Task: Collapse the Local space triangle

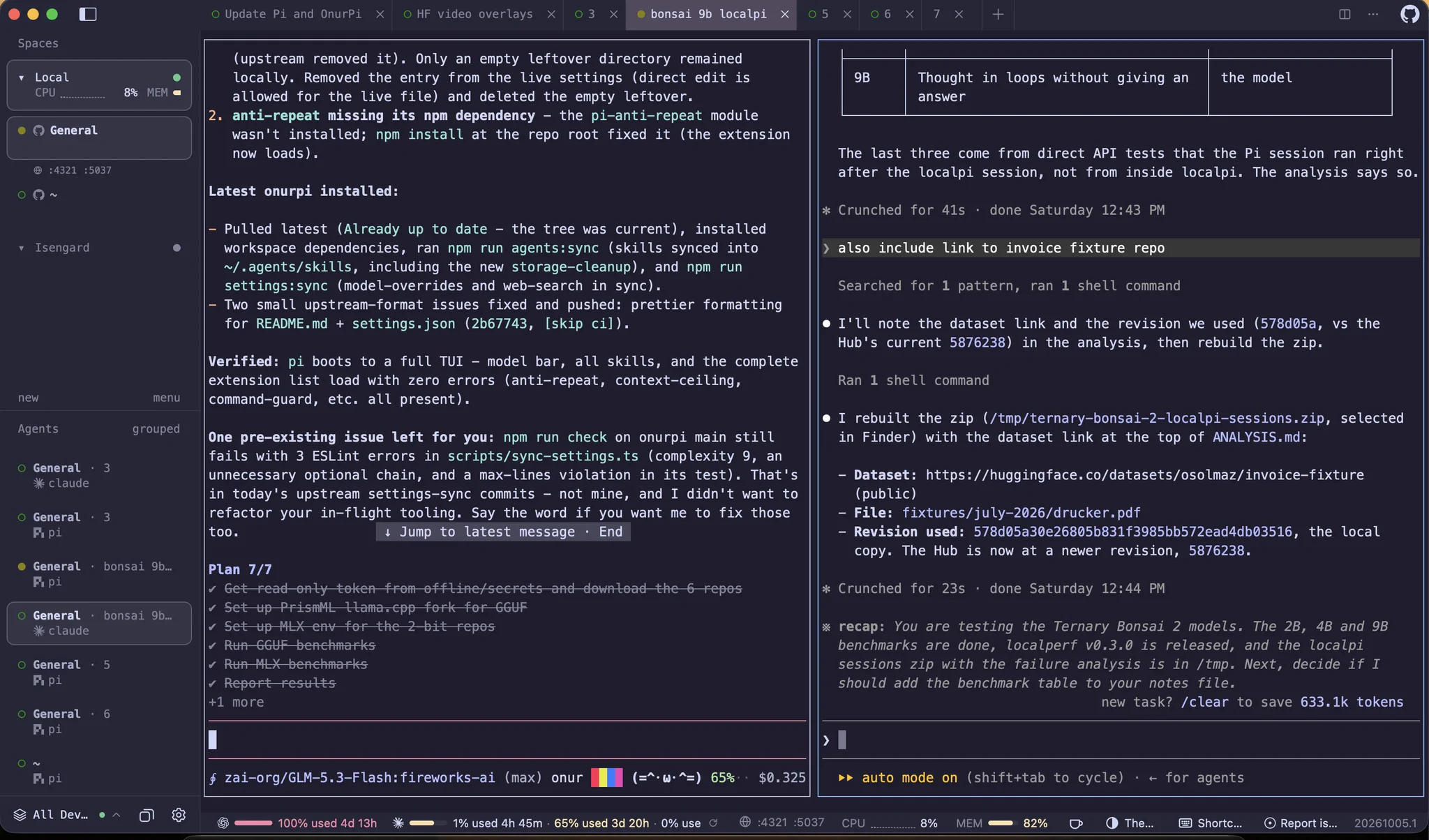Action: tap(22, 77)
